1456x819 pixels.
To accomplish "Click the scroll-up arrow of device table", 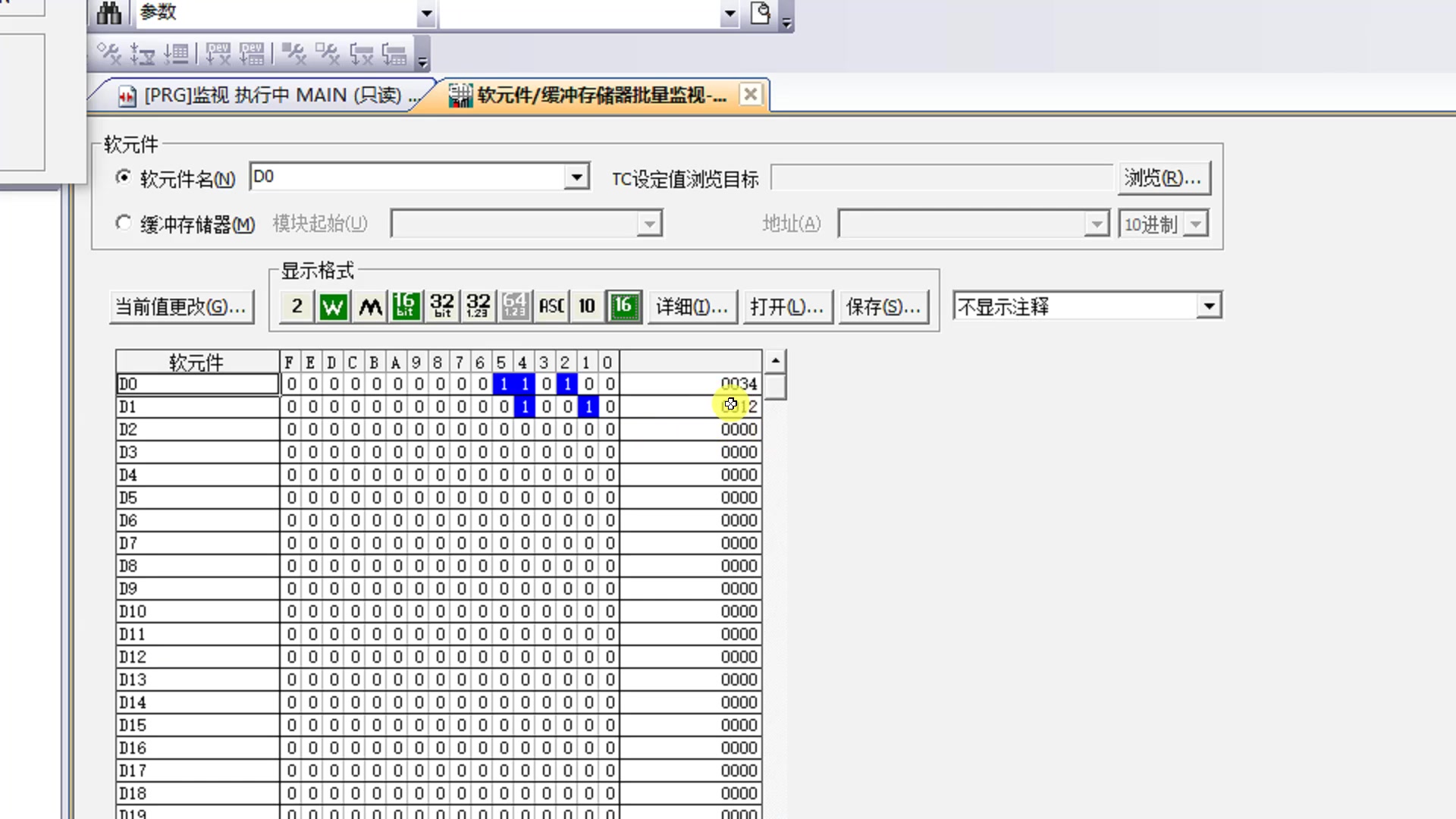I will coord(775,361).
